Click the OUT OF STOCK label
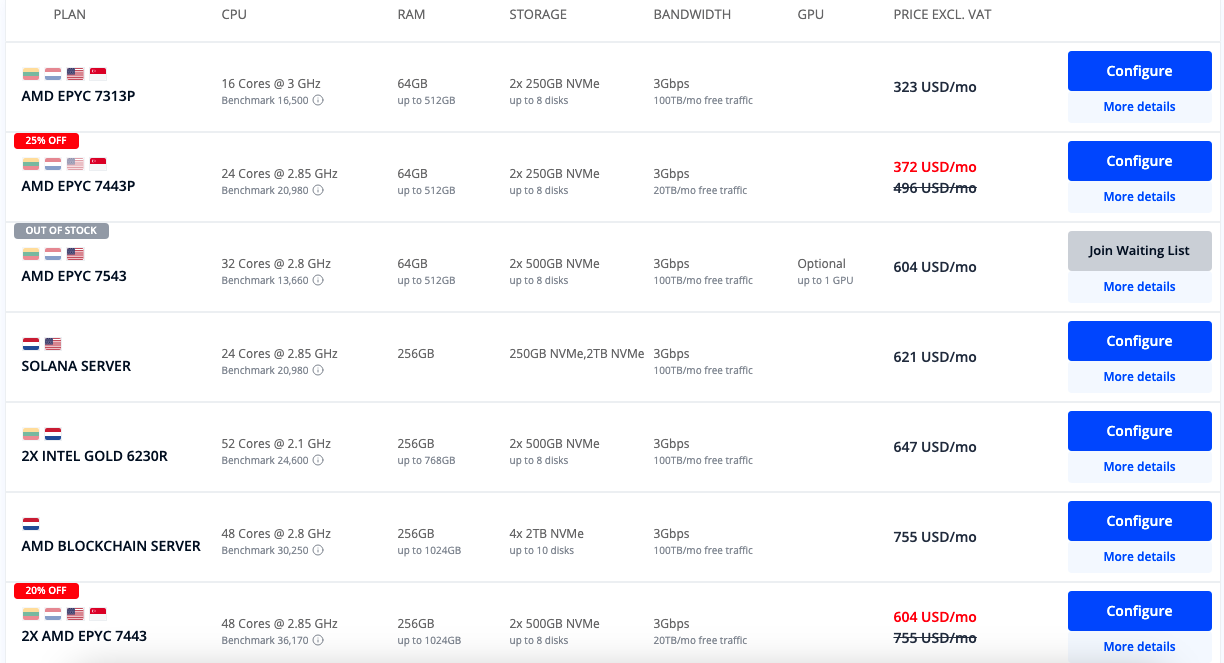The height and width of the screenshot is (663, 1224). click(61, 230)
